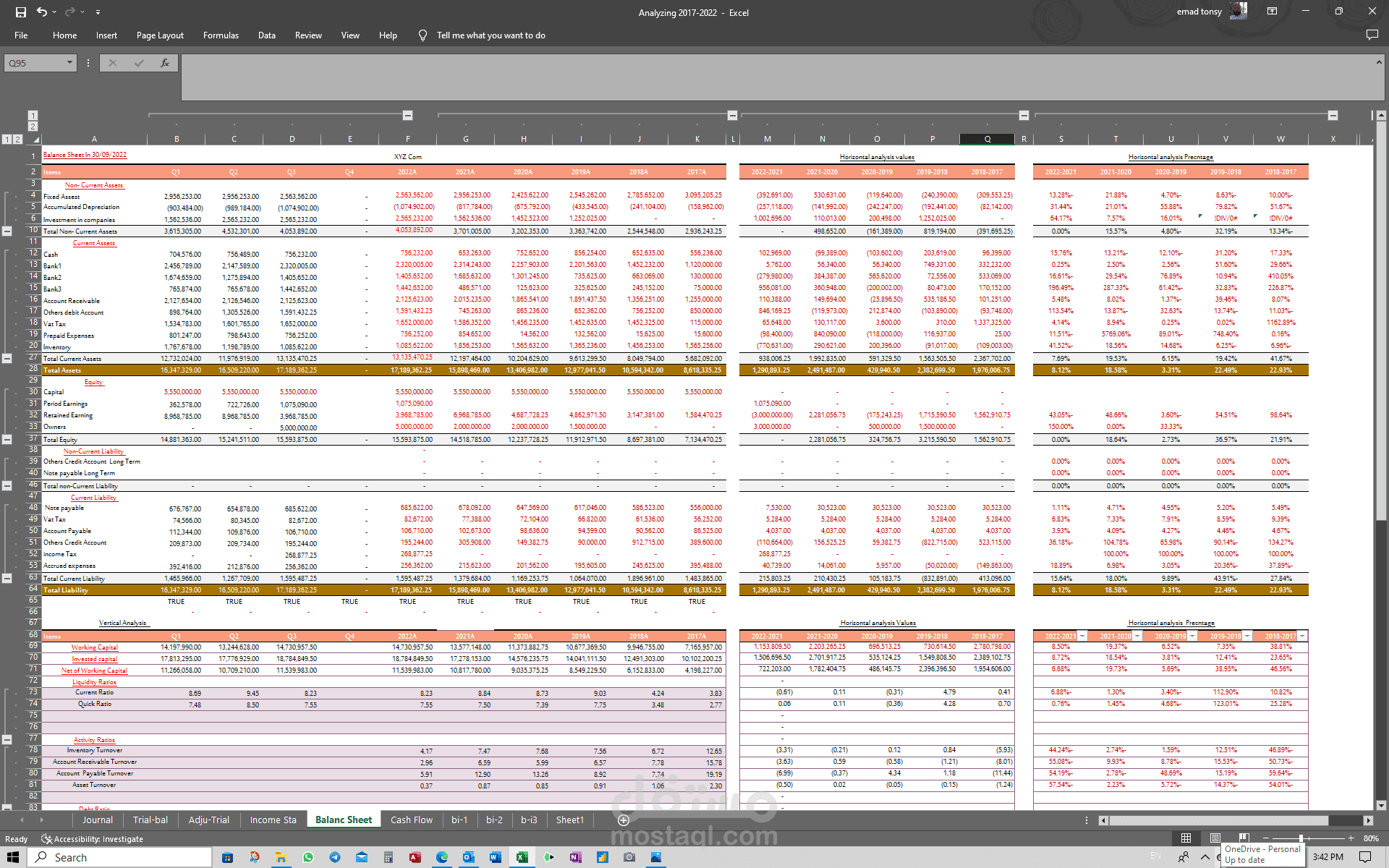Click the Undo arrow icon

[x=42, y=12]
